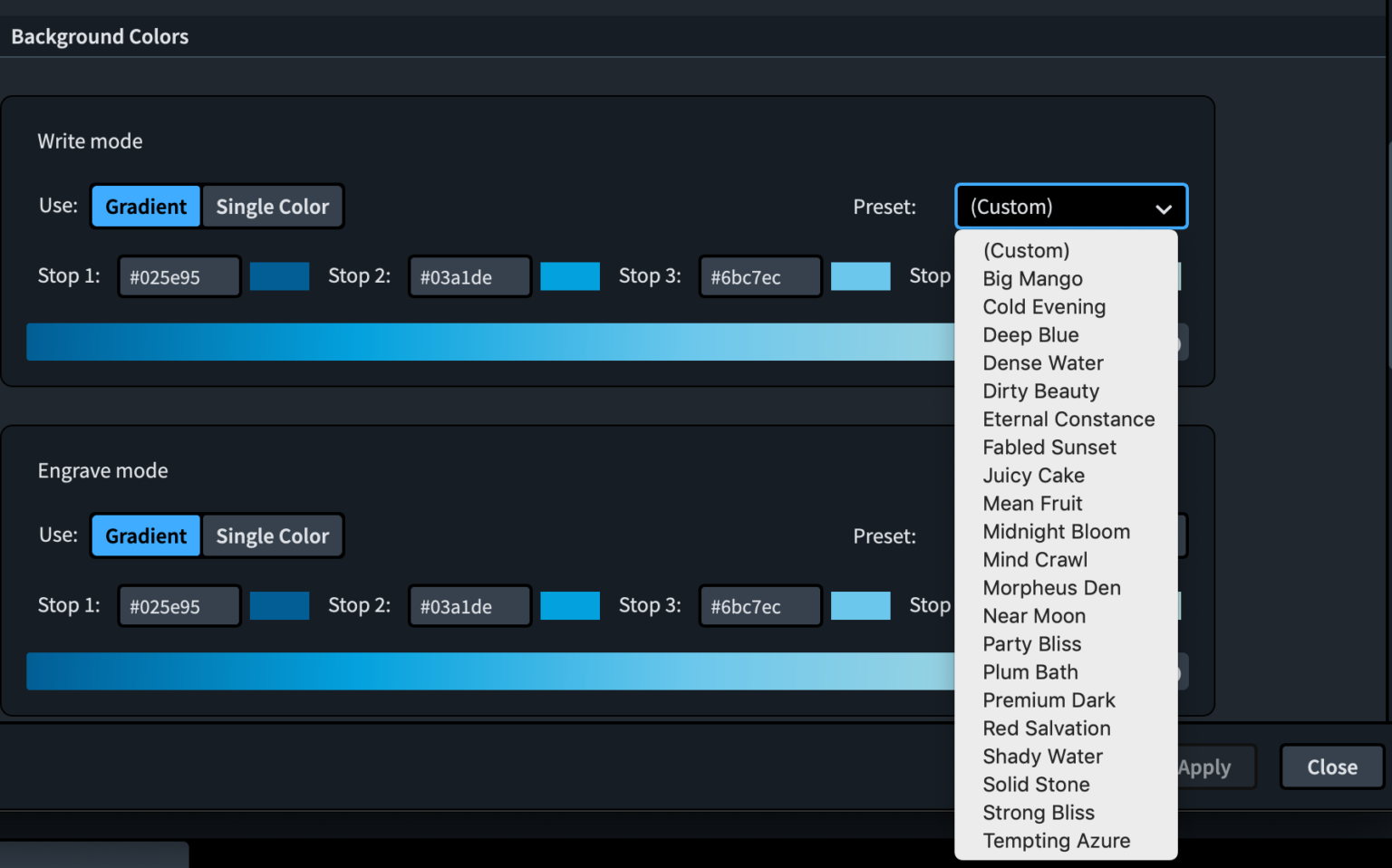Select Gradient in Engrave mode
Screen dimensions: 1392x868
146,536
